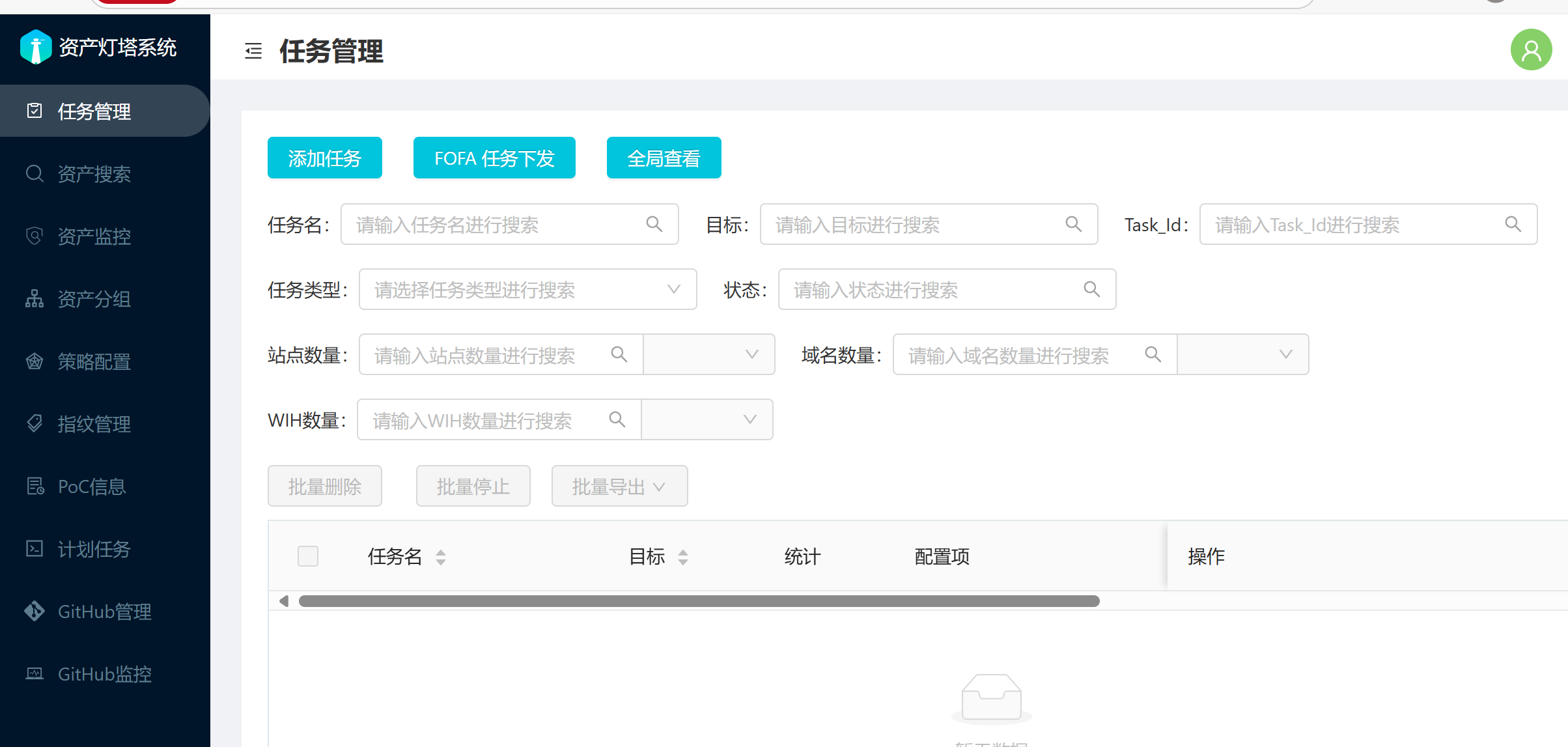Open the 任务类型 dropdown selector
The height and width of the screenshot is (747, 1568).
527,289
